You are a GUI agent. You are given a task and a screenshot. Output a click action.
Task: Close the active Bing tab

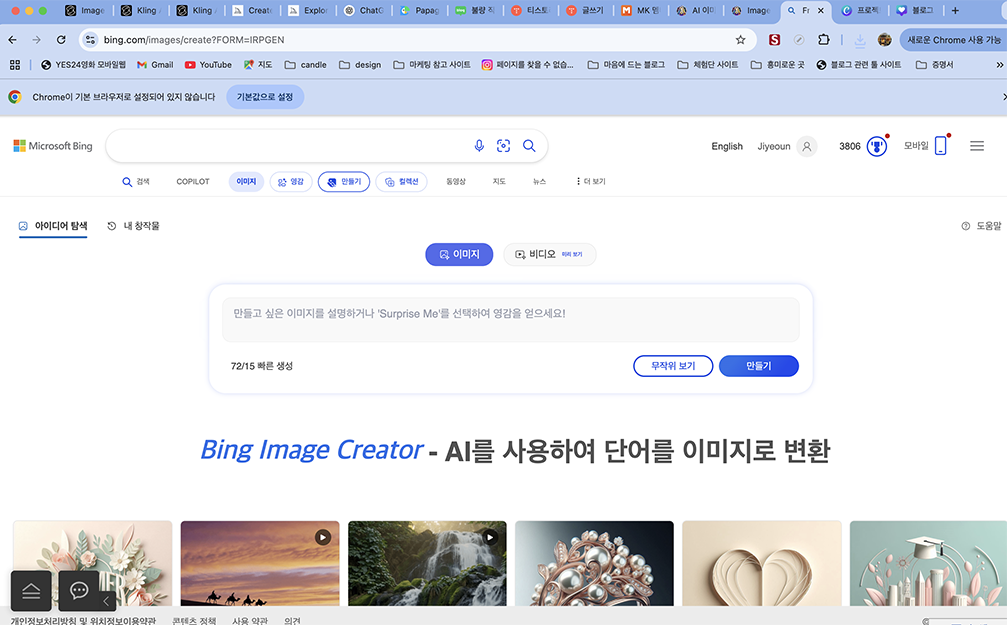[x=820, y=10]
